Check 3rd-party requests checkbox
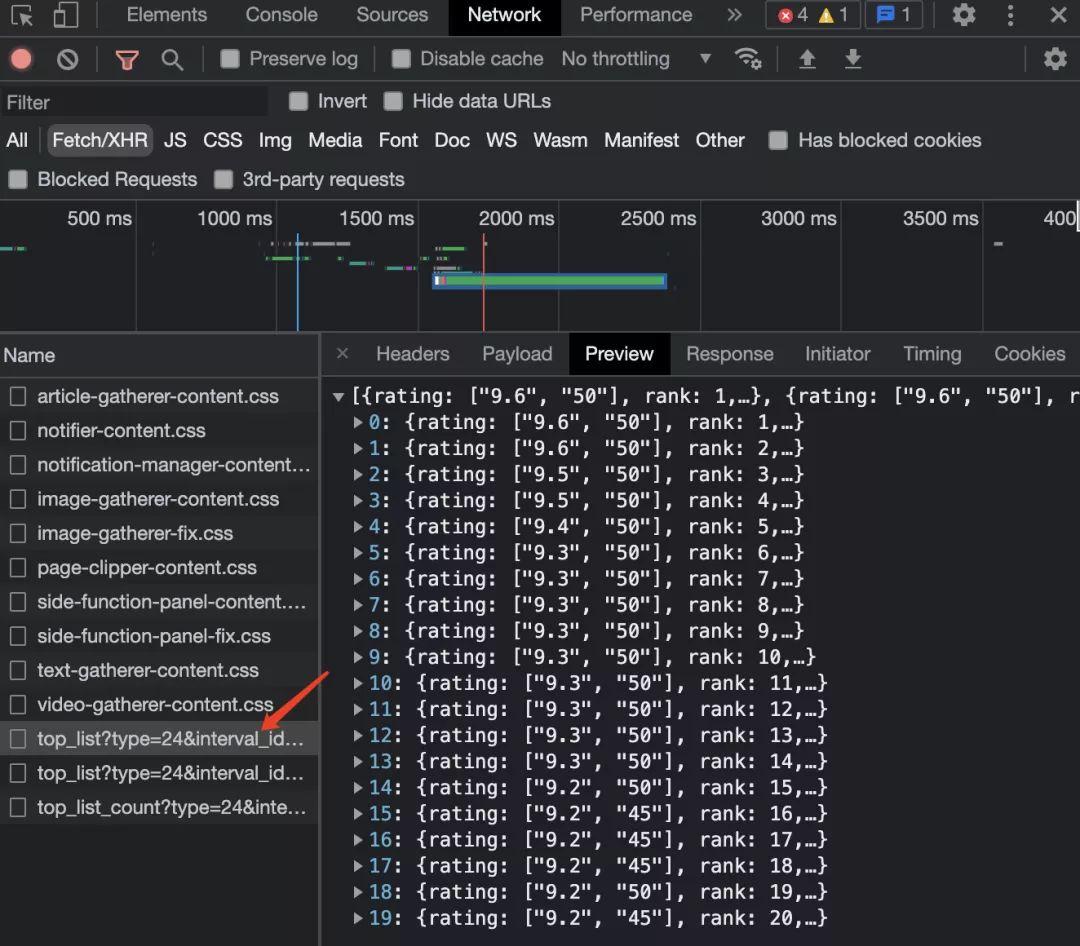 223,180
